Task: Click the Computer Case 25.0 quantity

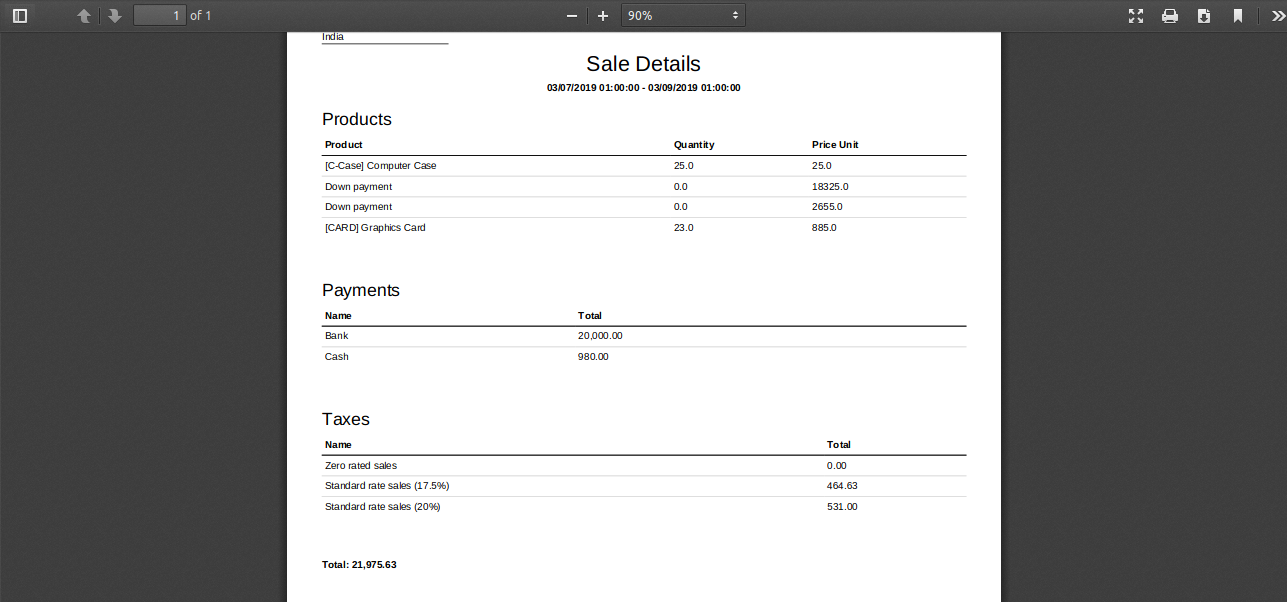Action: coord(684,166)
